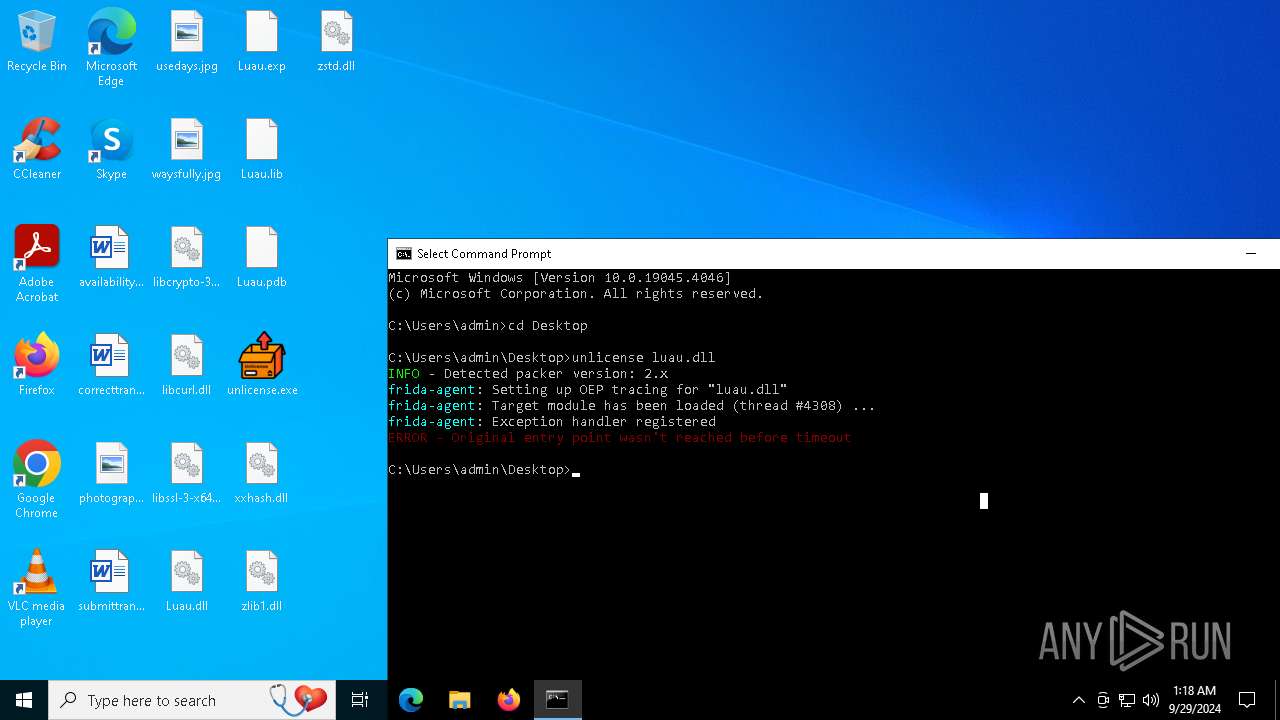Open the Command Prompt system menu icon
Viewport: 1280px width, 720px height.
coord(404,254)
